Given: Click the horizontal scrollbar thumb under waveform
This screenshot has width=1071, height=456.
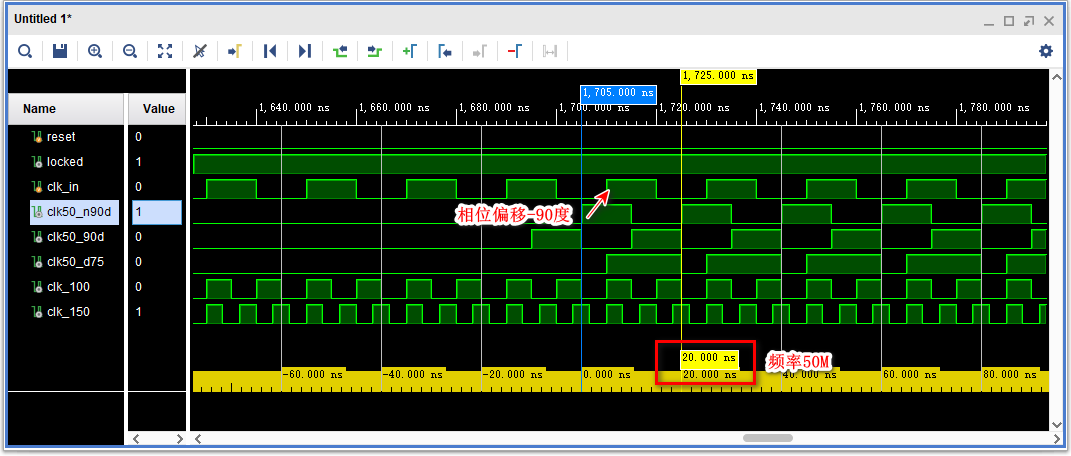Looking at the screenshot, I should click(767, 438).
